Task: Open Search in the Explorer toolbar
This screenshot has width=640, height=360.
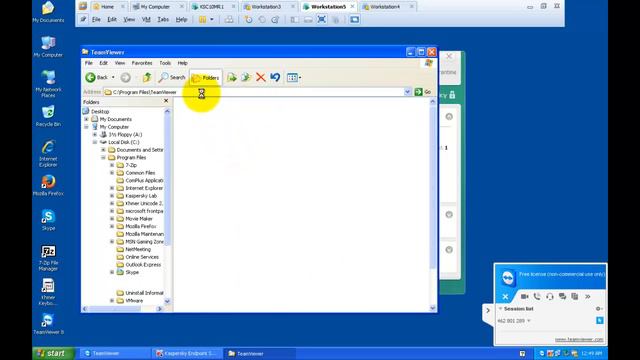Action: (172, 77)
